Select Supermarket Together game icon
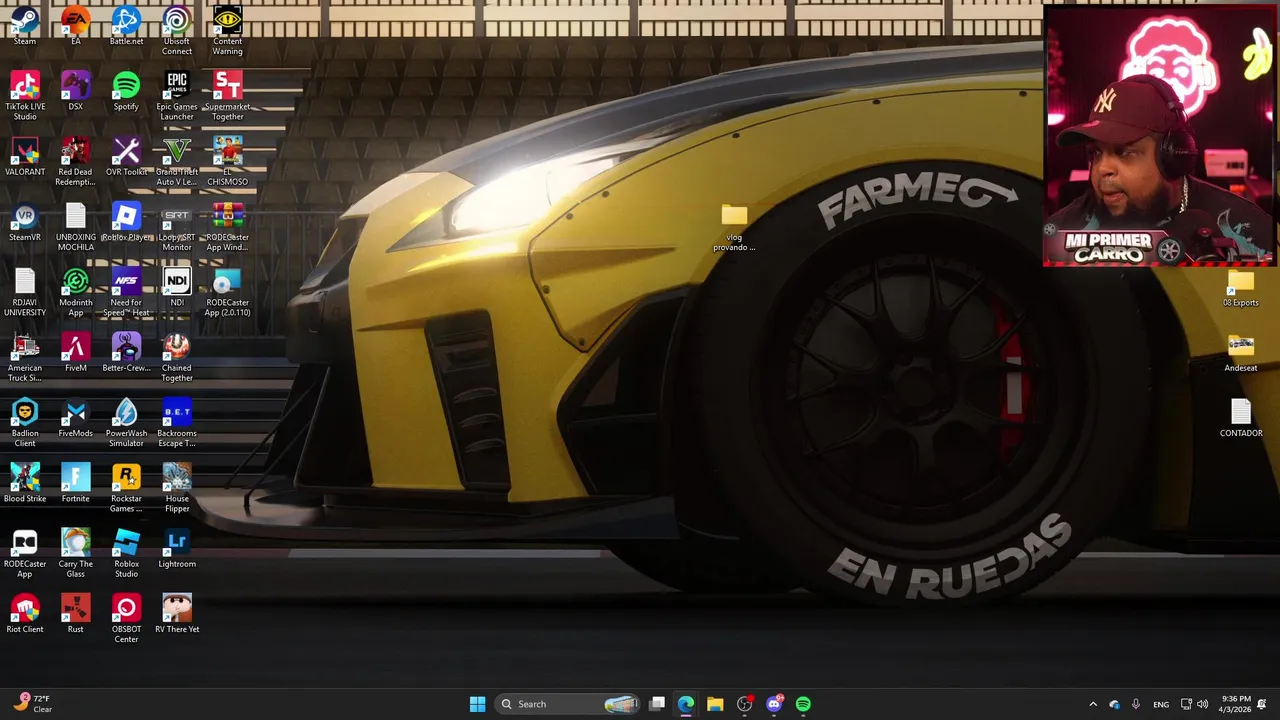Screen dimensions: 1280x720 227,96
